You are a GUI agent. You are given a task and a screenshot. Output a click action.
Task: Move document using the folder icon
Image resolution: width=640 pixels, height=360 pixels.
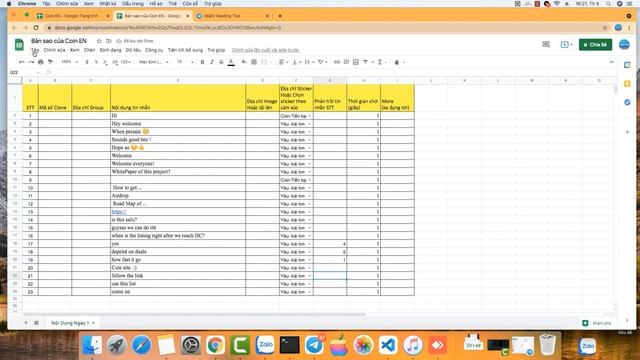click(x=109, y=41)
